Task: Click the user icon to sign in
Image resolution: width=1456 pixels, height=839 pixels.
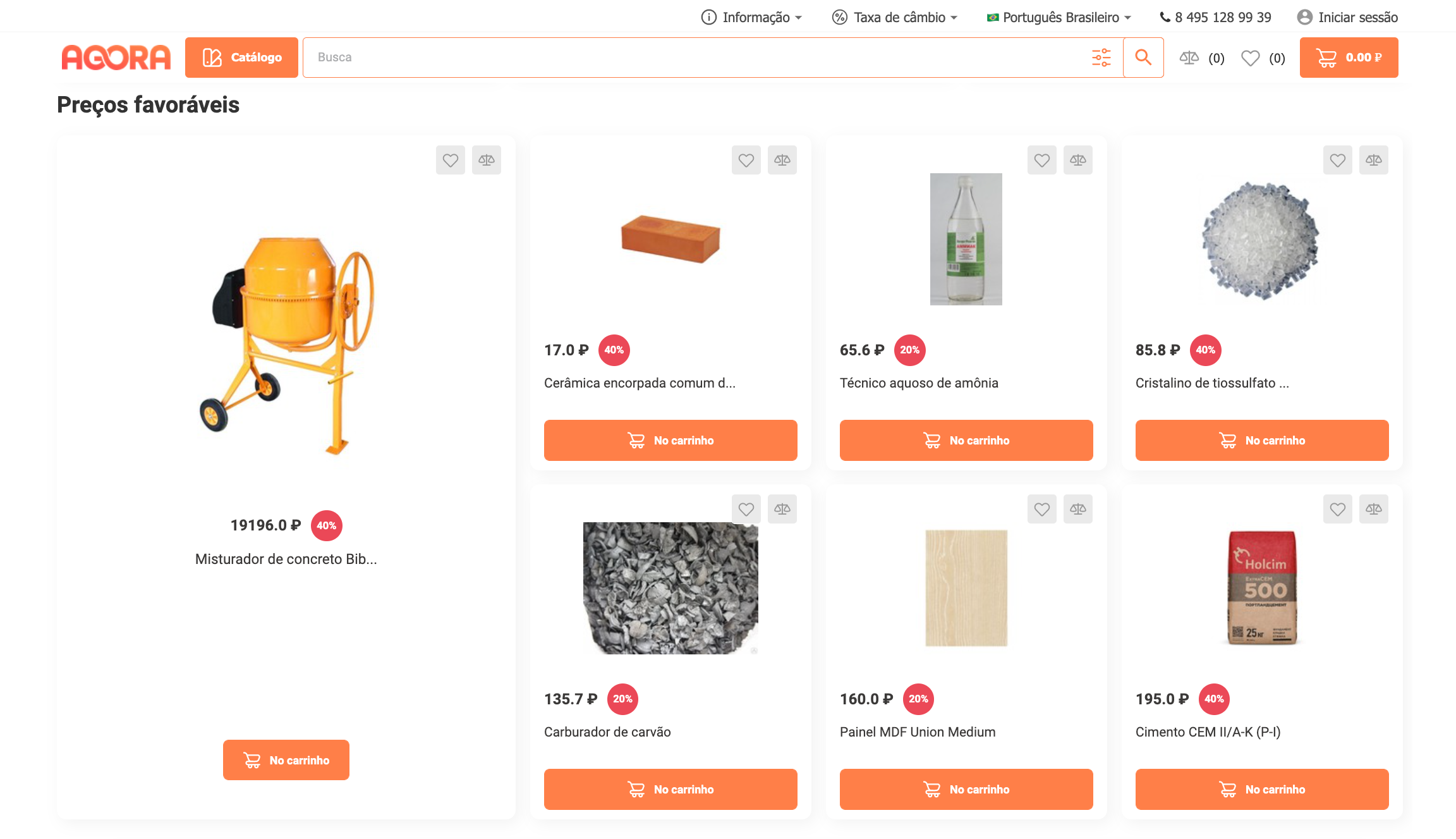Action: (x=1304, y=17)
